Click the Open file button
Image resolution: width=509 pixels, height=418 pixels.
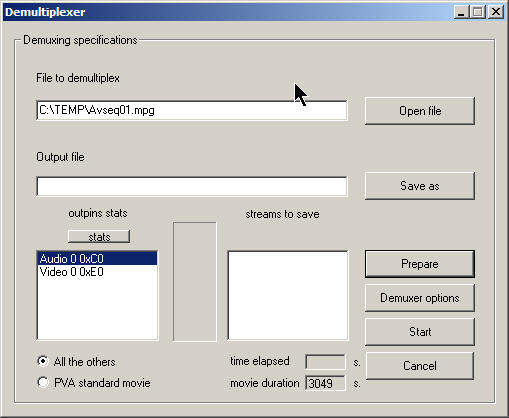420,111
